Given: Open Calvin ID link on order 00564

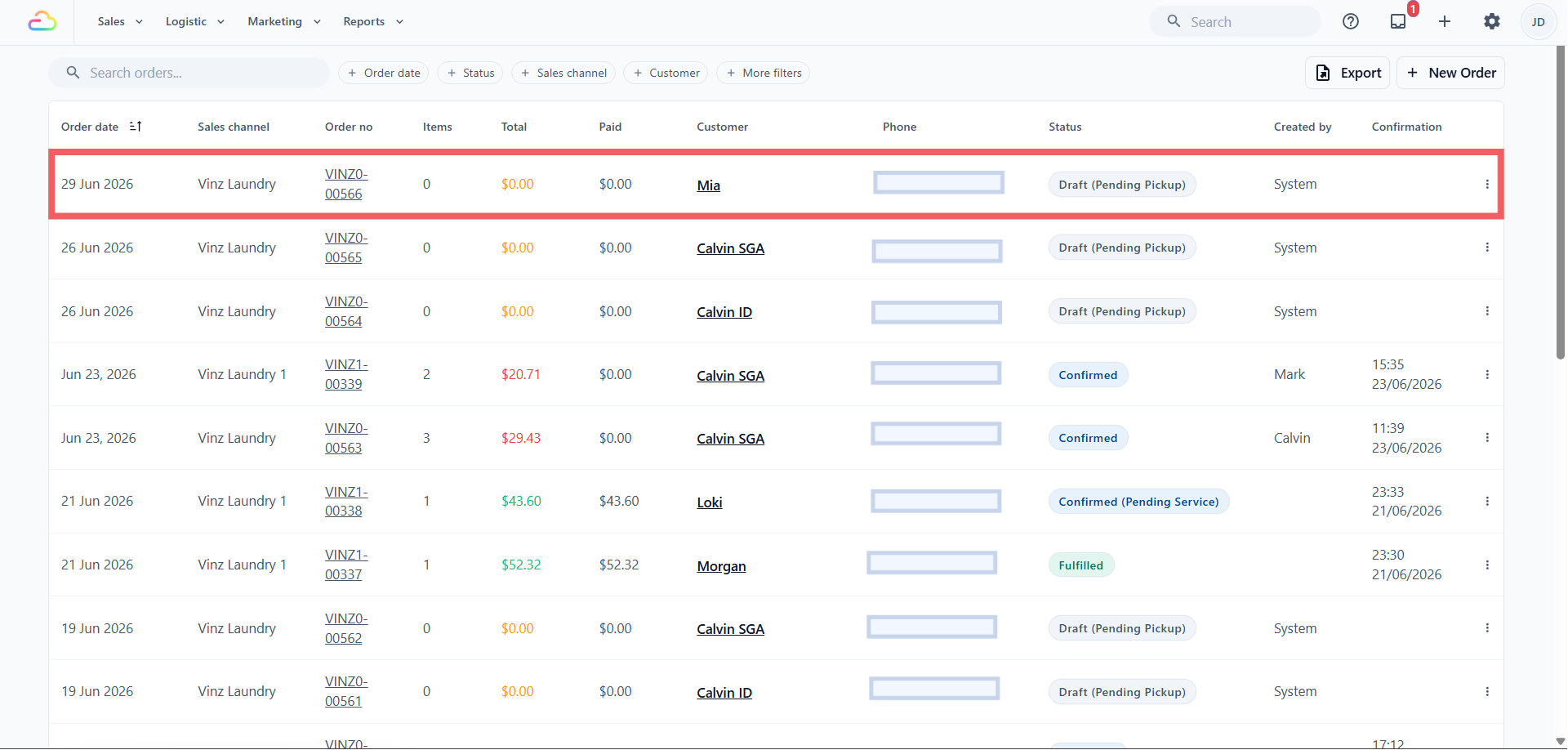Looking at the screenshot, I should pyautogui.click(x=724, y=312).
